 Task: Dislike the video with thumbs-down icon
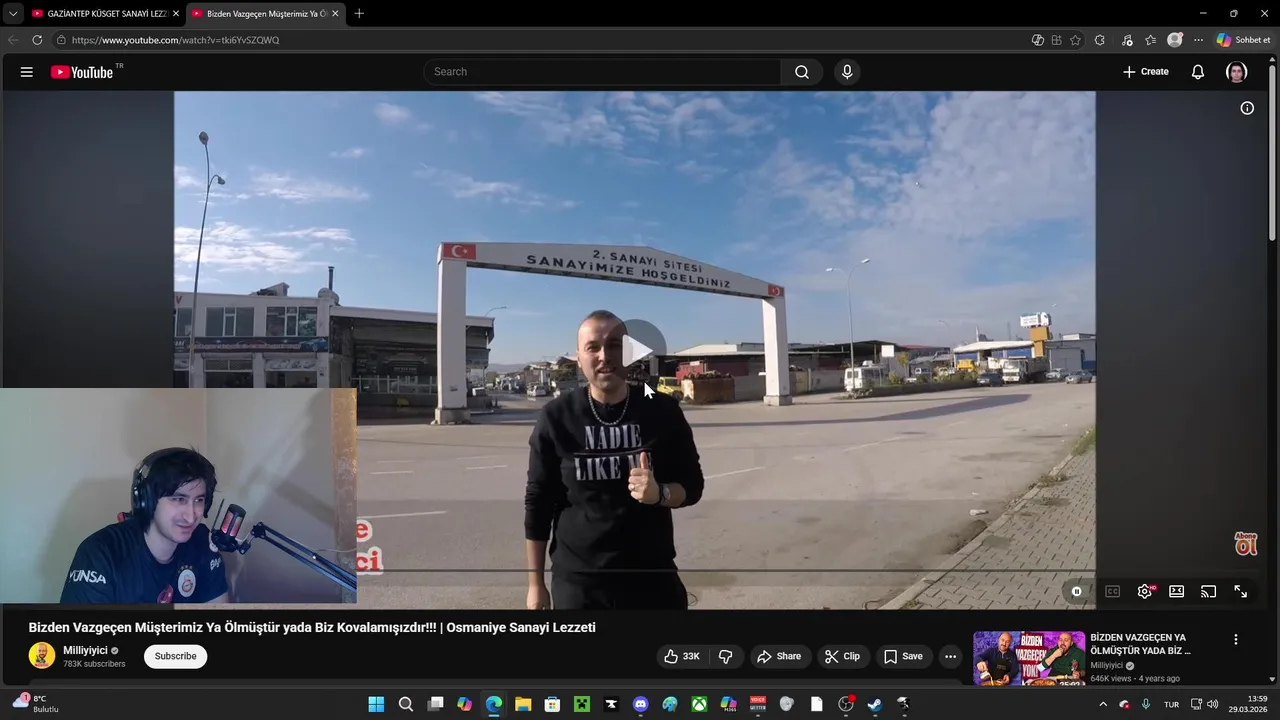726,656
